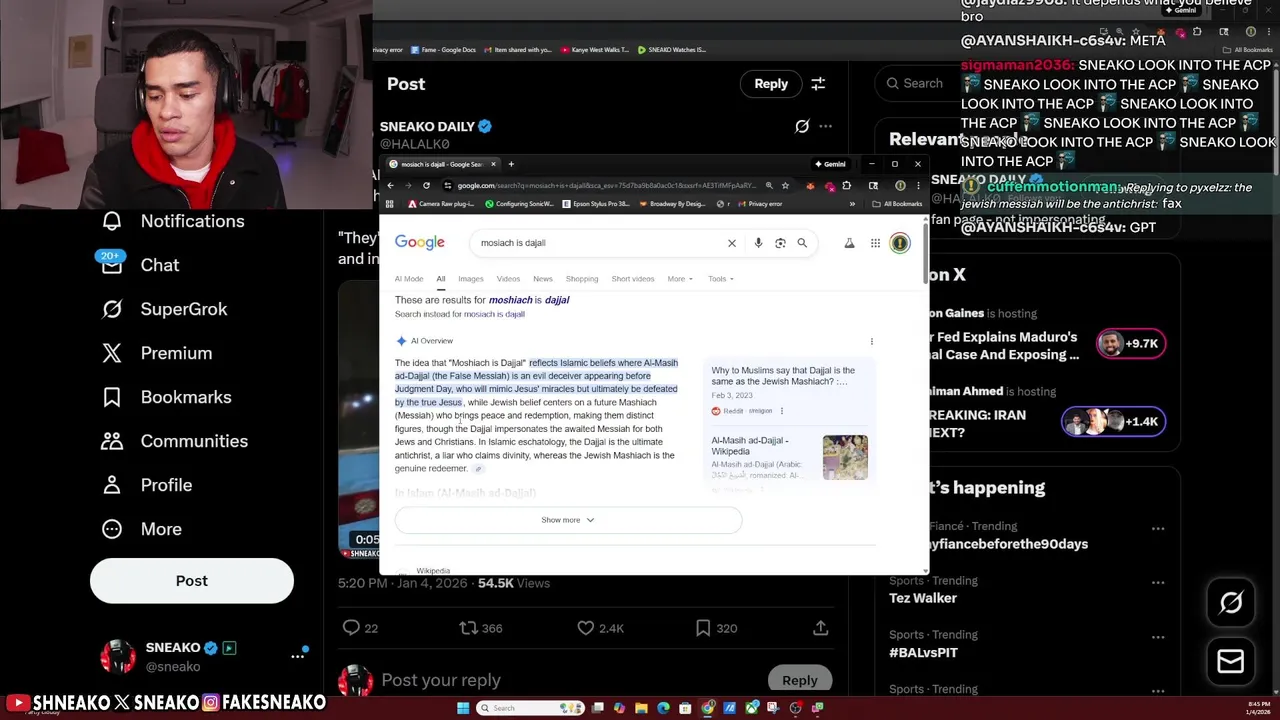Screen dimensions: 1280x720
Task: Open options for 'Tez Walker' trend
Action: pos(1157,583)
